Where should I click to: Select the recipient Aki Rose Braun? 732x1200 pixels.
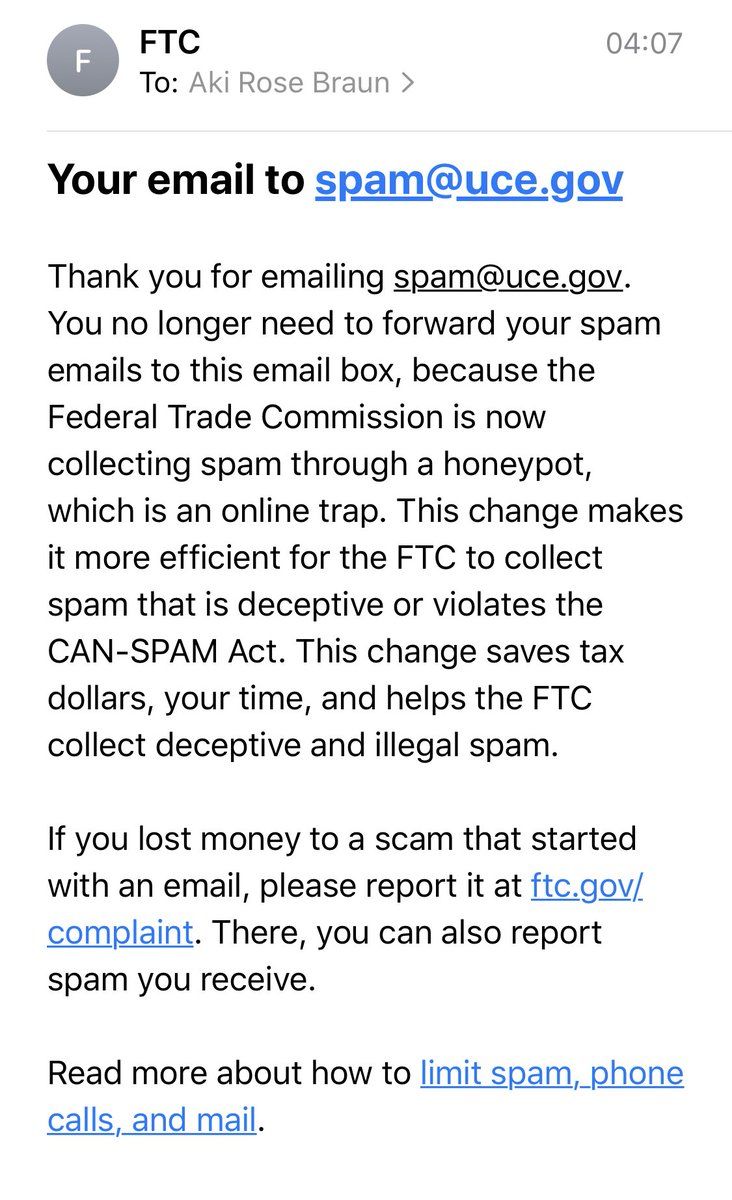pyautogui.click(x=288, y=83)
